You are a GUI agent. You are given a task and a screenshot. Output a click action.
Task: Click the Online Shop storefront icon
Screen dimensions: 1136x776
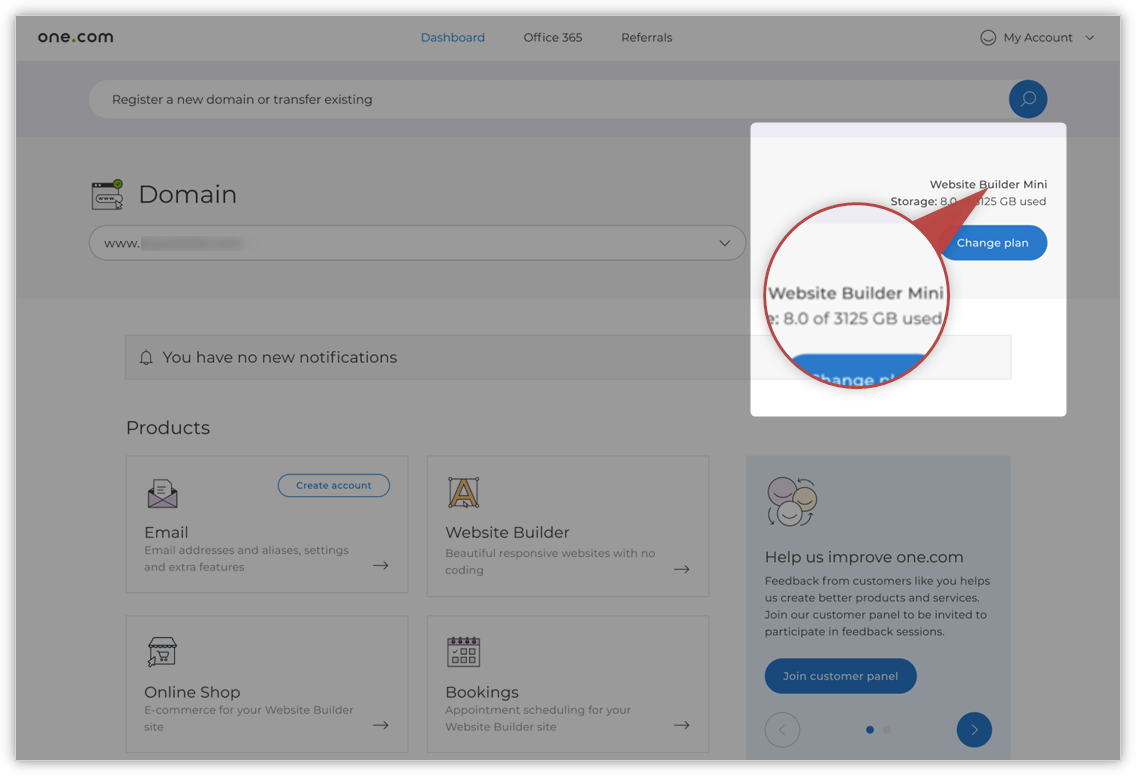(x=162, y=652)
